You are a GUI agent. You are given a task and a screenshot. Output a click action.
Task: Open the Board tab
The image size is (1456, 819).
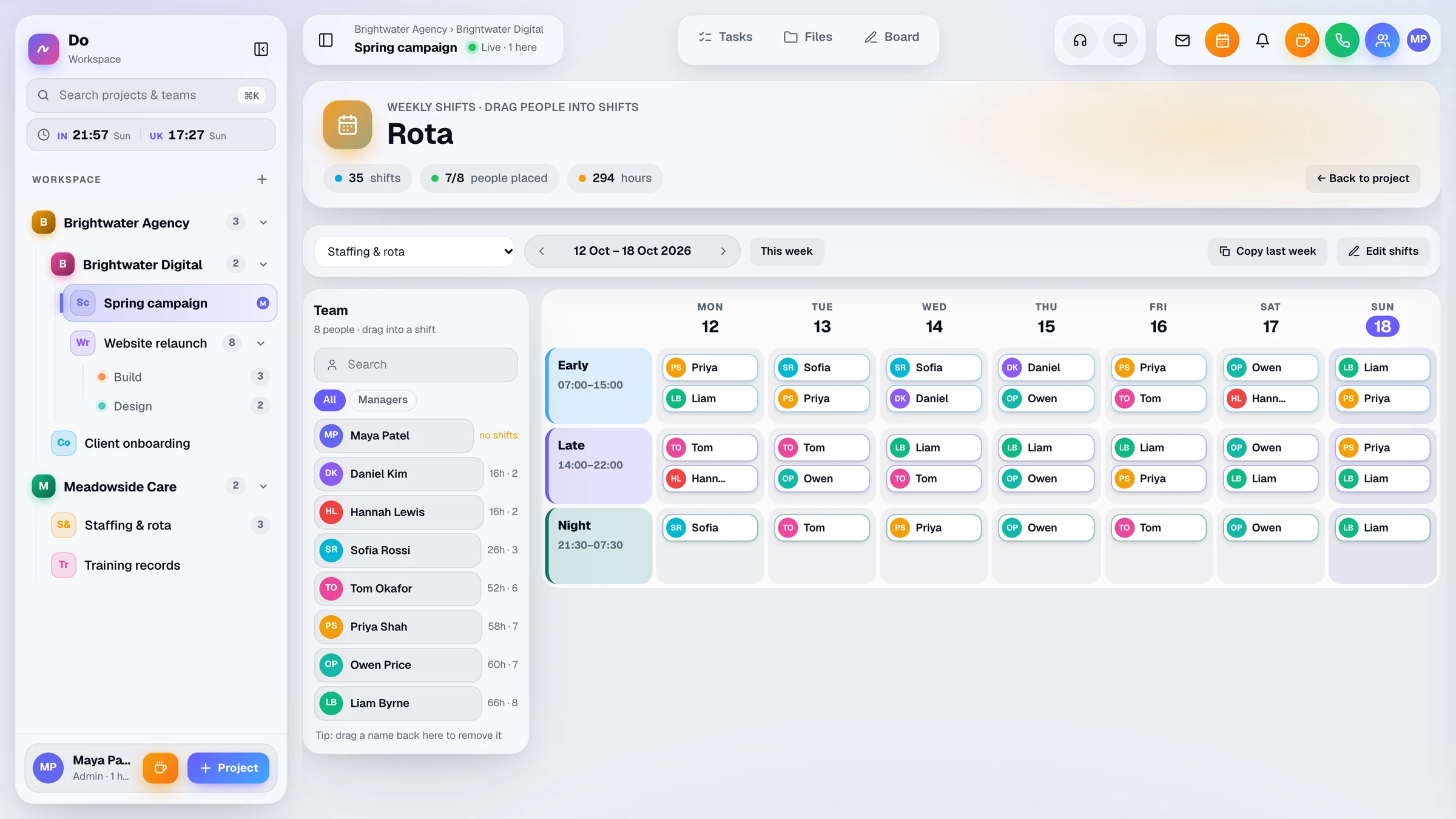[892, 37]
